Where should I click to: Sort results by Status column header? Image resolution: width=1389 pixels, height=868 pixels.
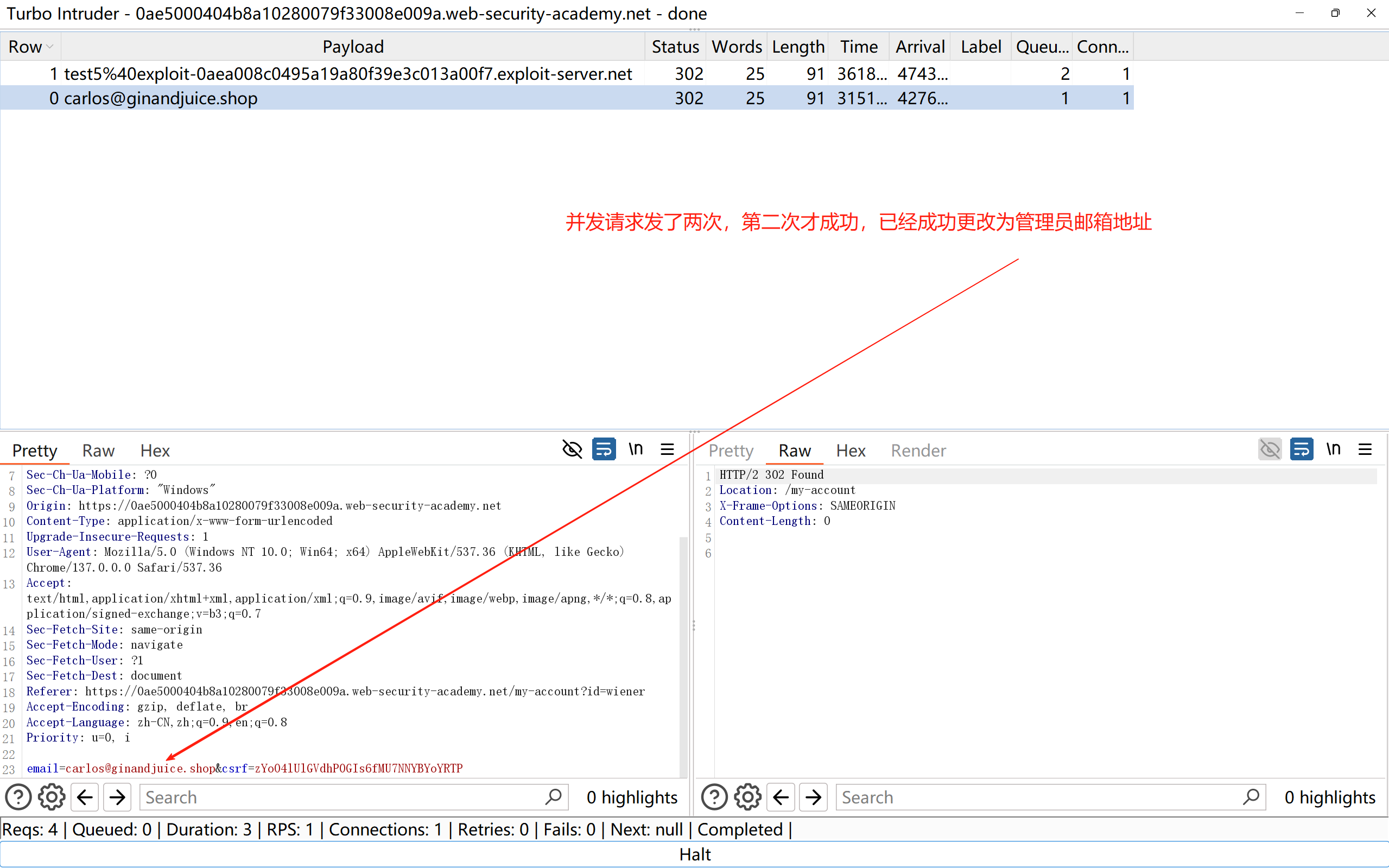(675, 47)
